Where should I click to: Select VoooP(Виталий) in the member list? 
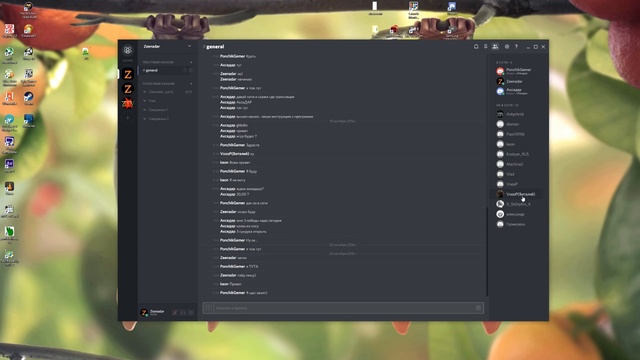click(x=518, y=194)
